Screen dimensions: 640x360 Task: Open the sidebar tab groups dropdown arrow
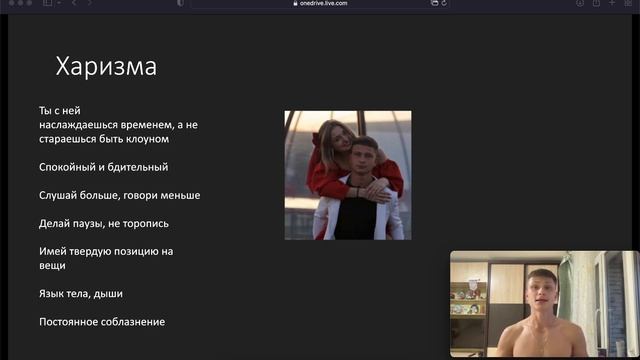pos(59,3)
